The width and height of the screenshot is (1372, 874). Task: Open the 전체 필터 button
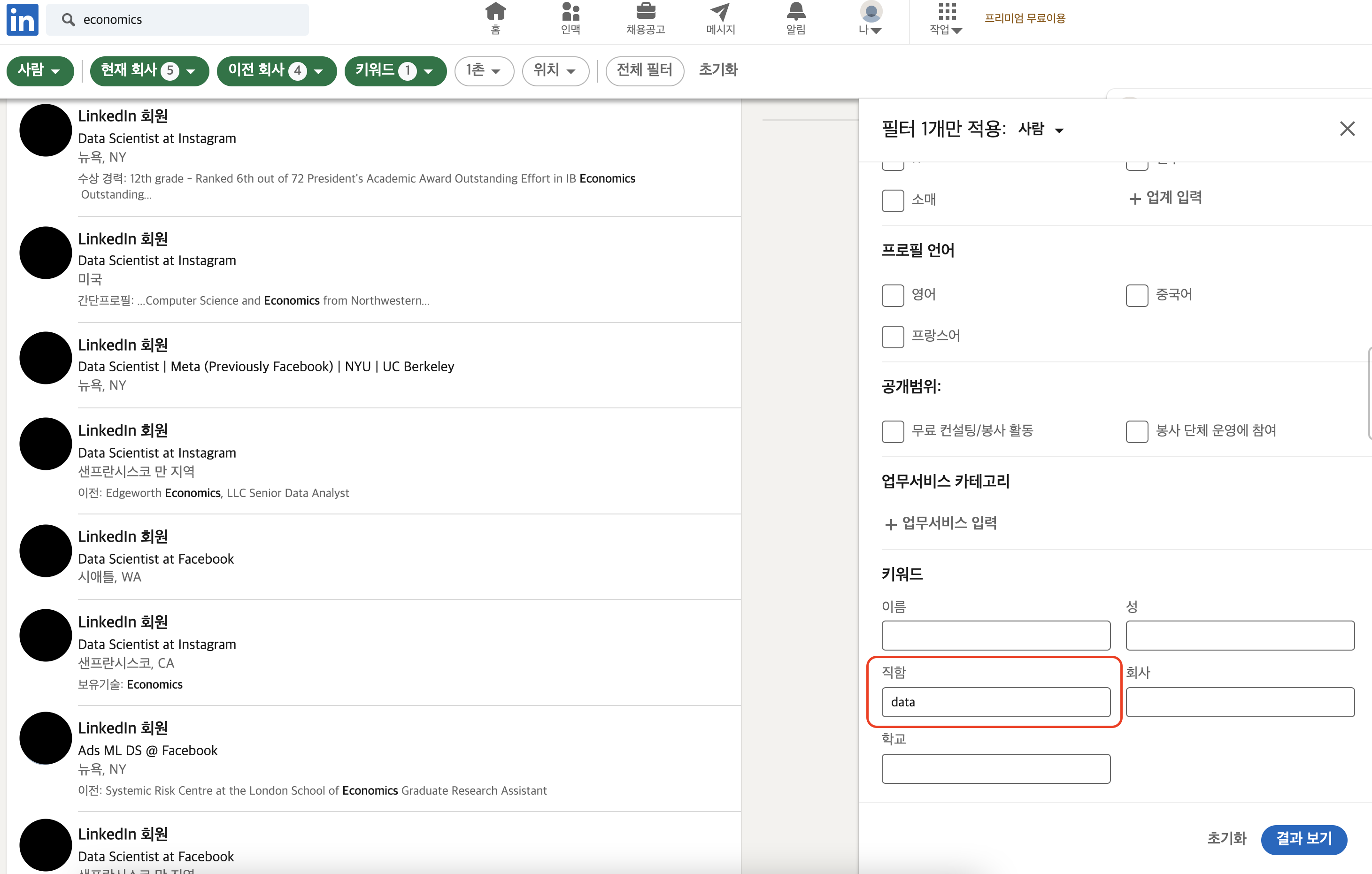click(x=644, y=71)
